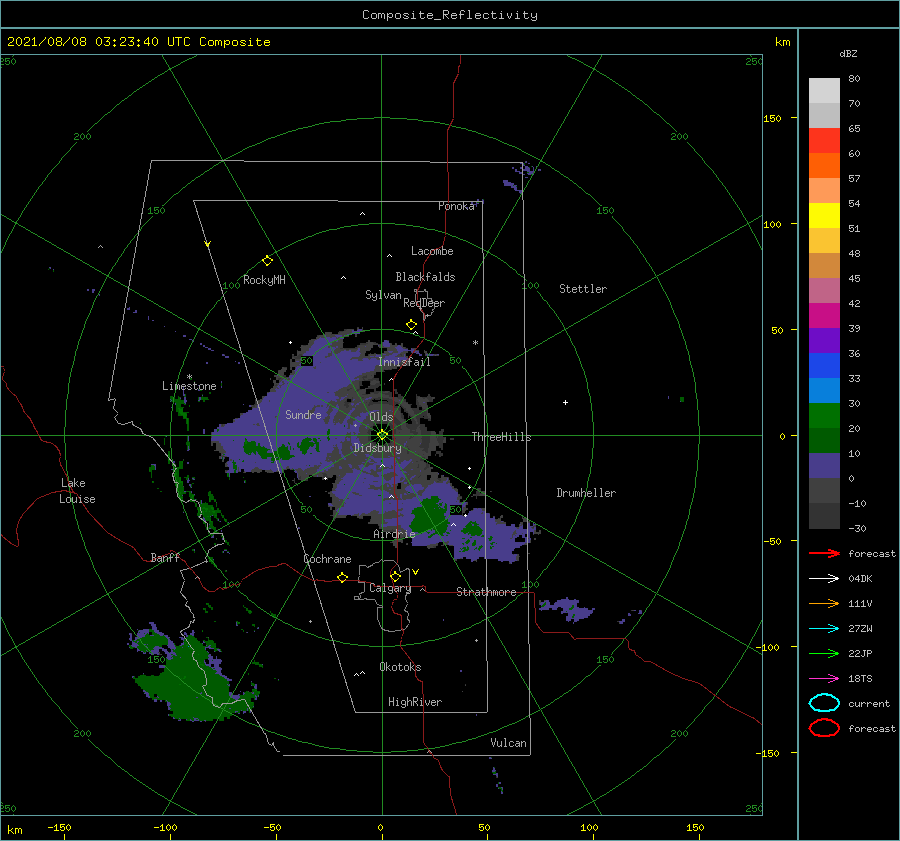Screen dimensions: 900x841
Task: Click the yellow diamond marker above Calgary
Action: point(395,576)
